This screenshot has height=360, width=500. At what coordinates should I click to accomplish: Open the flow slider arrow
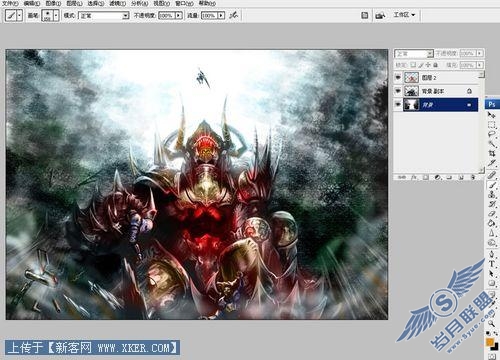click(221, 15)
